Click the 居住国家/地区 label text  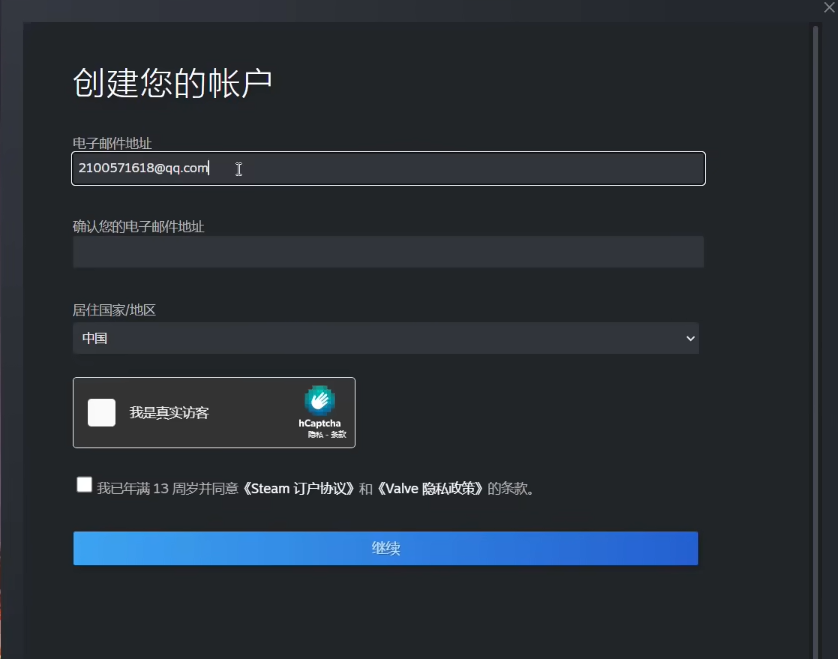click(x=114, y=310)
